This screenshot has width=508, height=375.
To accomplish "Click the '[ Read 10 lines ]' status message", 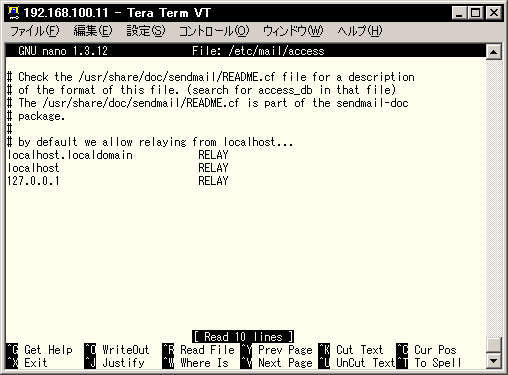I will 243,337.
